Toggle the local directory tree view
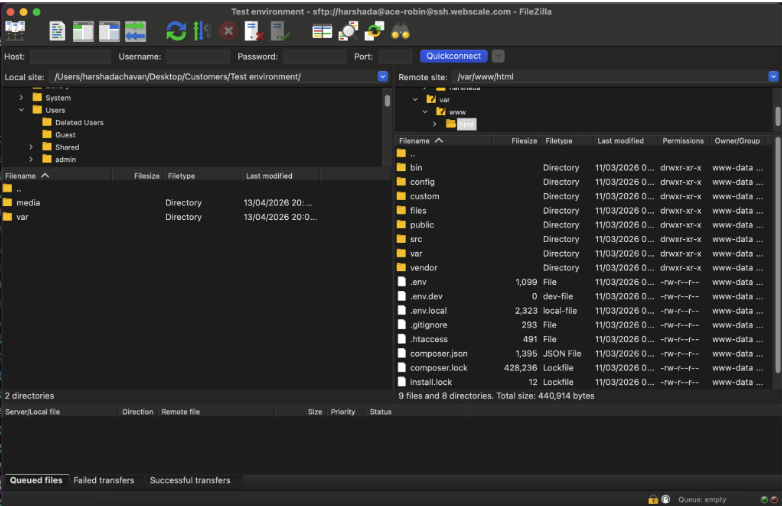The width and height of the screenshot is (782, 506). 83,31
